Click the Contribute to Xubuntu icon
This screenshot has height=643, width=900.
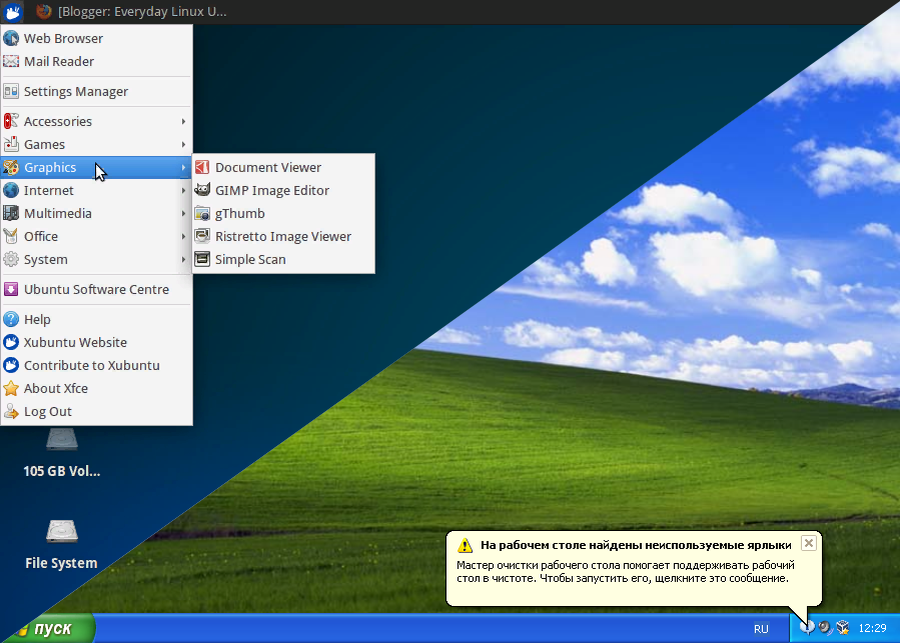pyautogui.click(x=11, y=365)
